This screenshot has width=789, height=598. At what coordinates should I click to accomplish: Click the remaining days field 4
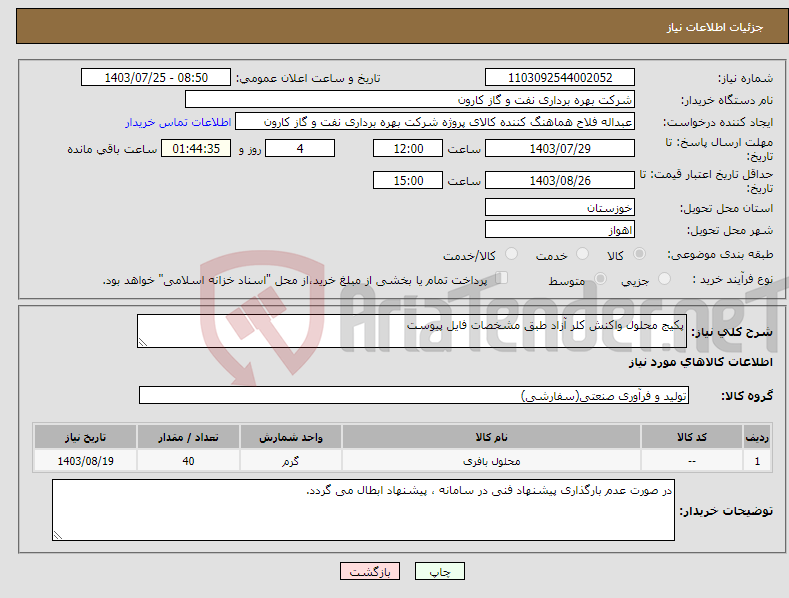click(x=300, y=148)
